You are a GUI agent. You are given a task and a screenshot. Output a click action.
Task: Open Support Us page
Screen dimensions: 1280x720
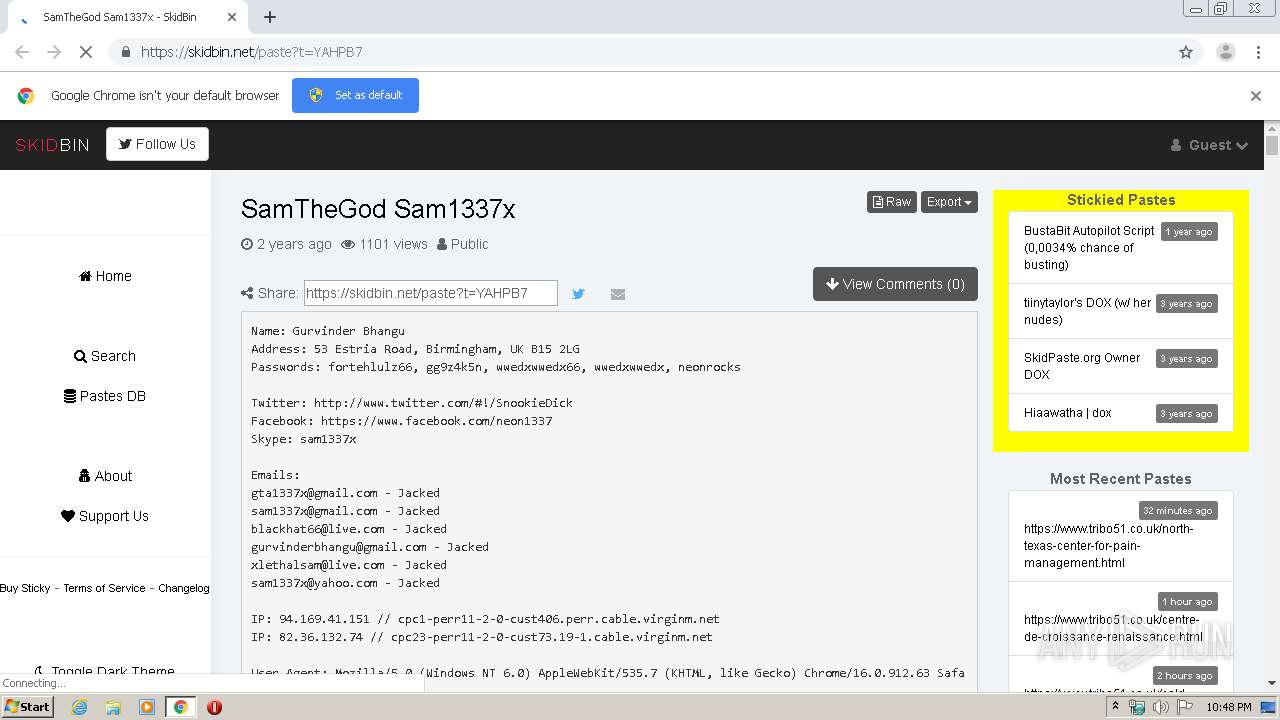[105, 516]
